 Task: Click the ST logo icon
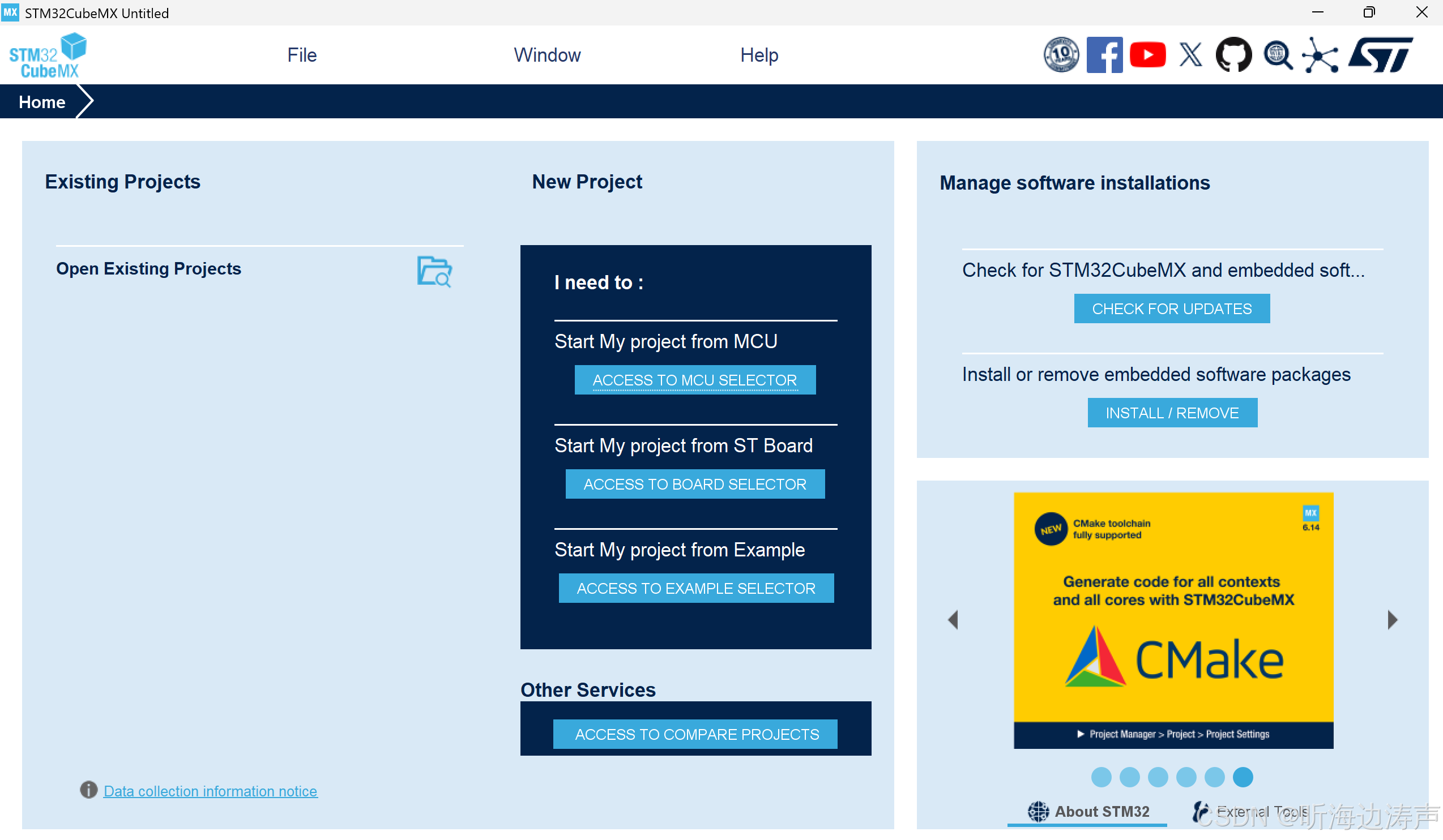[x=1381, y=55]
